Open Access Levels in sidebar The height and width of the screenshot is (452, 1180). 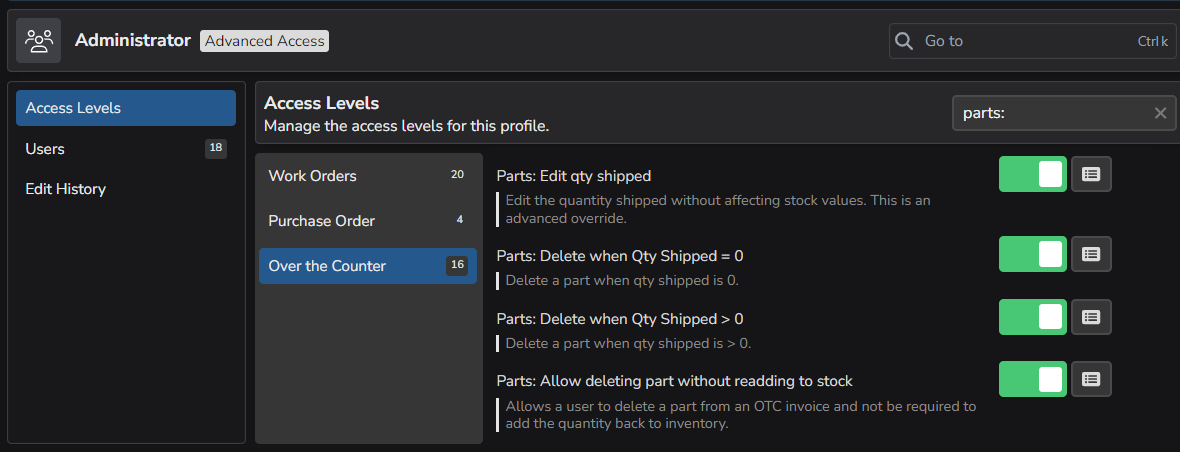[x=126, y=108]
